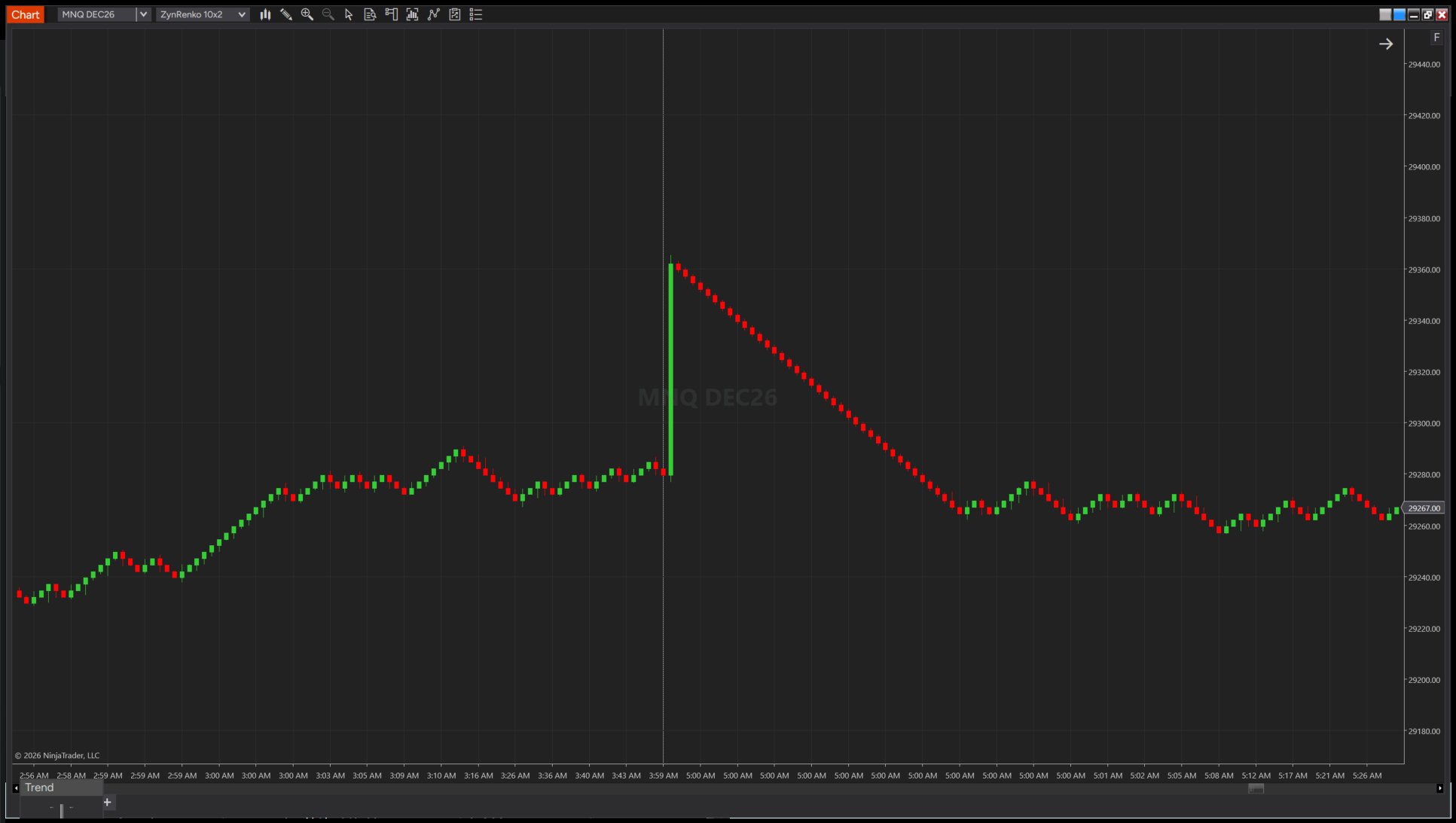
Task: Click the 3:26 AM time axis label
Action: coord(515,776)
